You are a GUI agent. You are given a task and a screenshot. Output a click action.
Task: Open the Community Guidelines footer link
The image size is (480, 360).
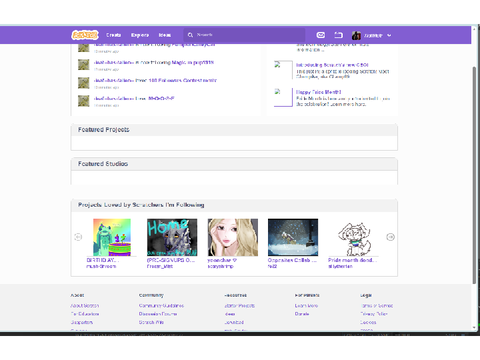[161, 306]
